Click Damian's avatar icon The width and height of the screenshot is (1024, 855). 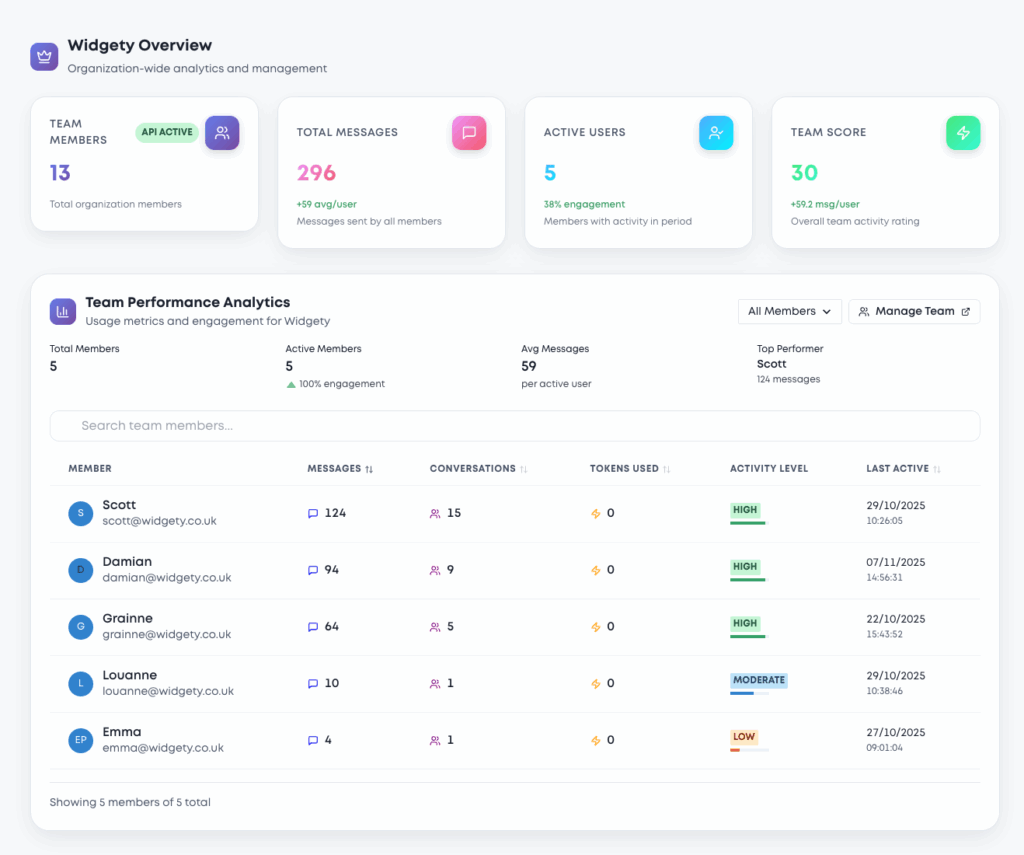(81, 570)
